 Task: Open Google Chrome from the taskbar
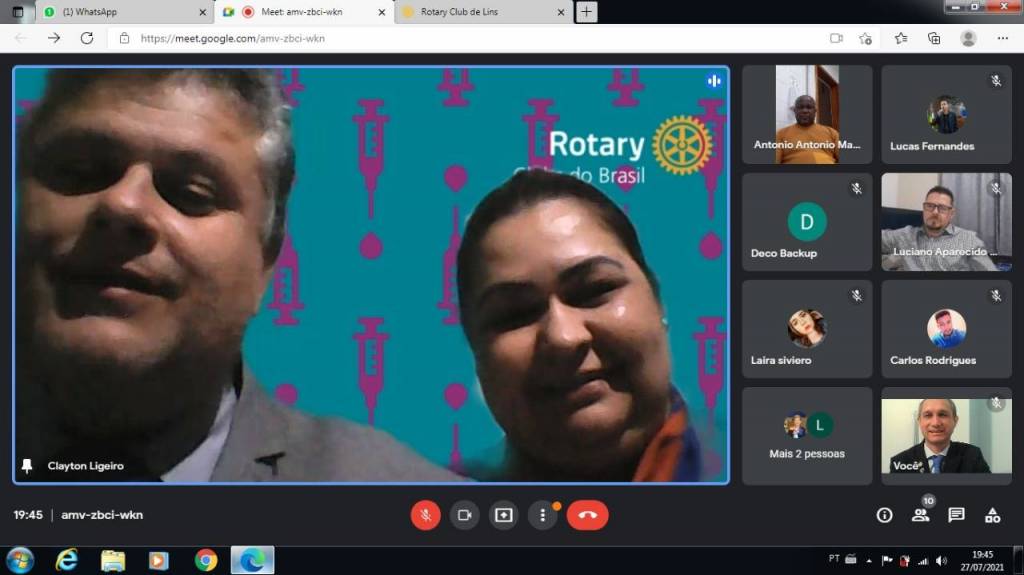click(x=206, y=560)
